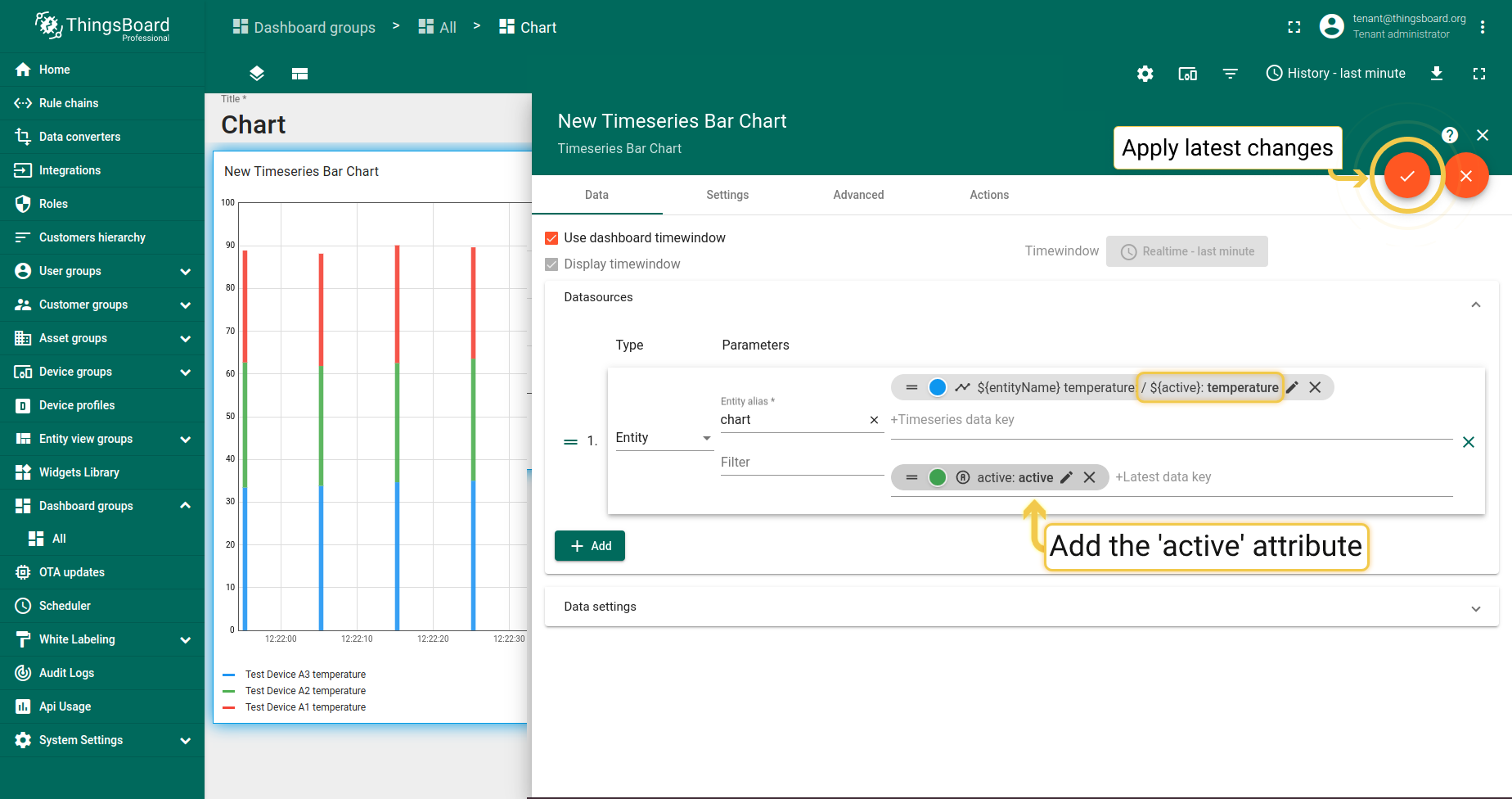The width and height of the screenshot is (1512, 799).
Task: Click the Timeseries data key input
Action: tap(1170, 420)
